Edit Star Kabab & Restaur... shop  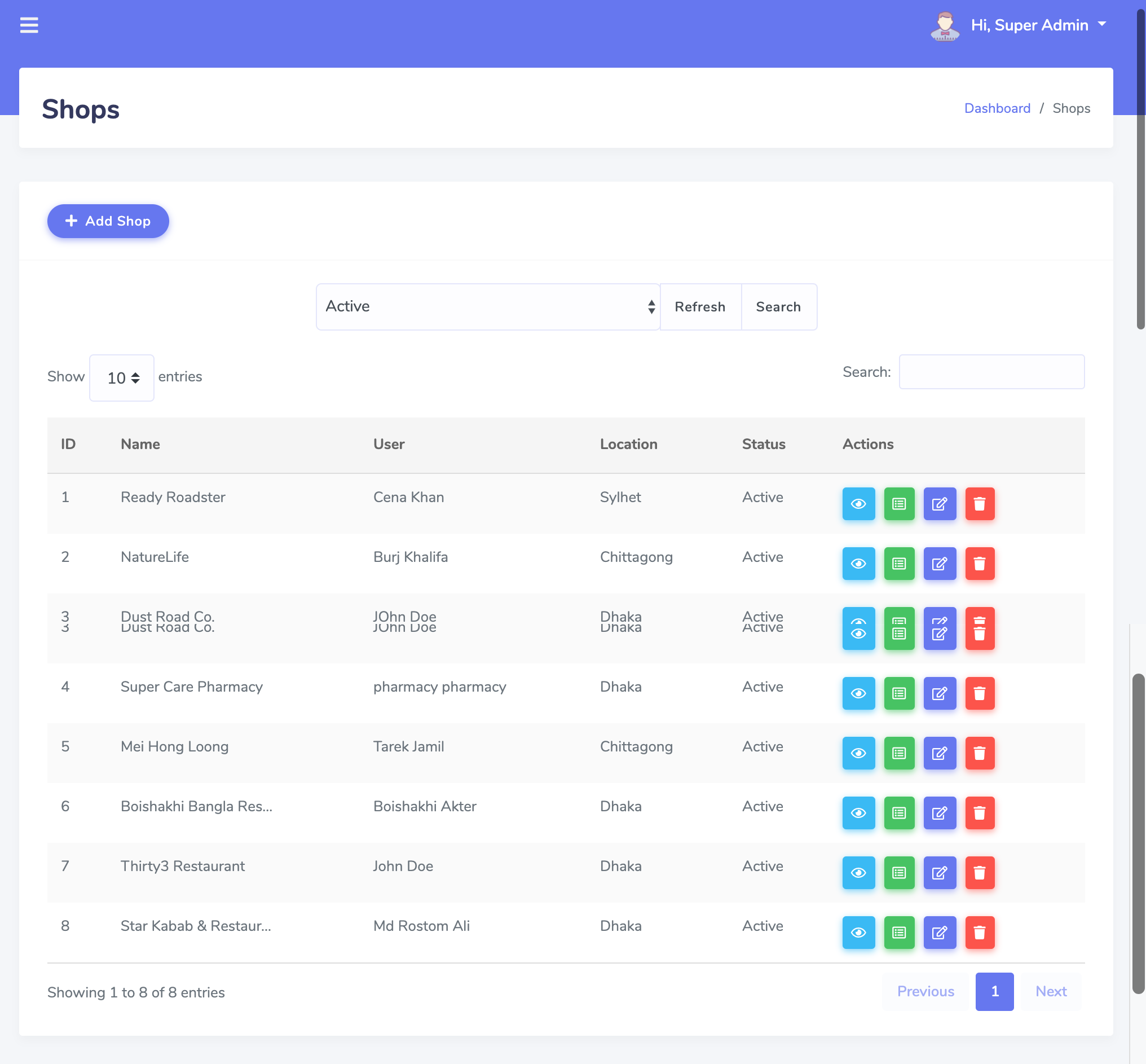coord(940,933)
